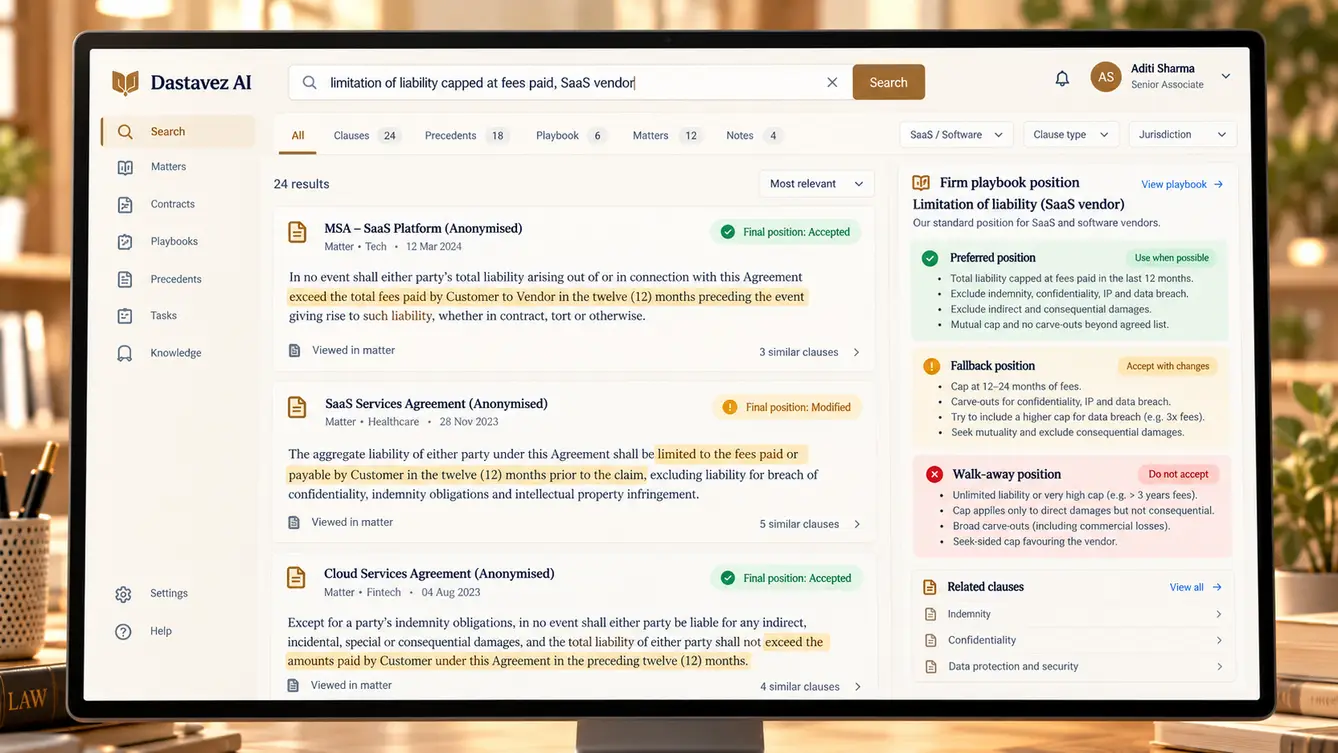Click Cloud Services card's Final position: Accepted badge
The image size is (1338, 753).
pyautogui.click(x=785, y=578)
